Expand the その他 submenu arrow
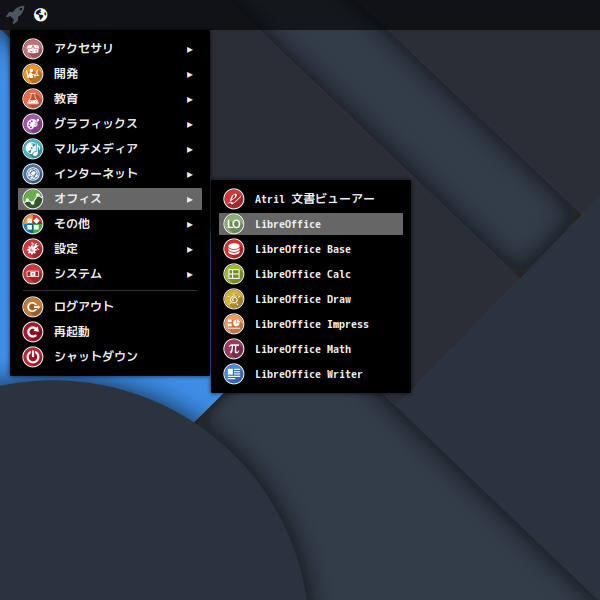Viewport: 600px width, 600px height. (x=189, y=225)
